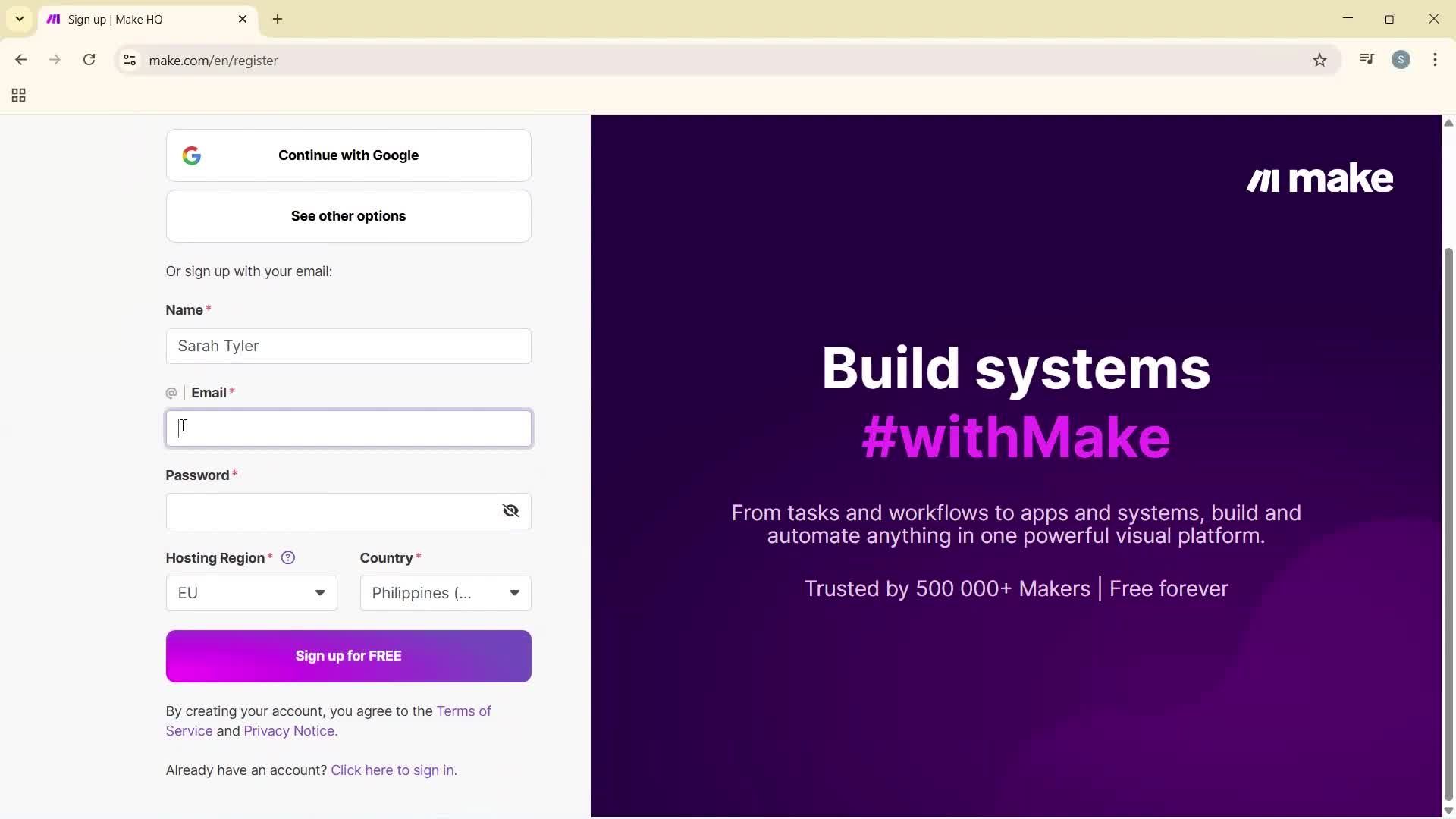Viewport: 1456px width, 819px height.
Task: Reload the registration page
Action: point(89,60)
